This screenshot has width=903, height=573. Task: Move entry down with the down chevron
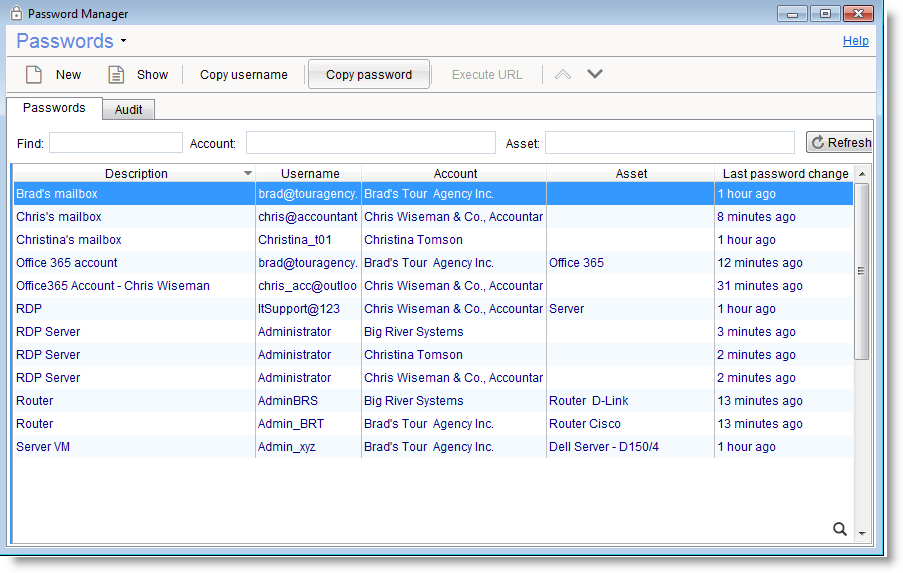[x=595, y=75]
